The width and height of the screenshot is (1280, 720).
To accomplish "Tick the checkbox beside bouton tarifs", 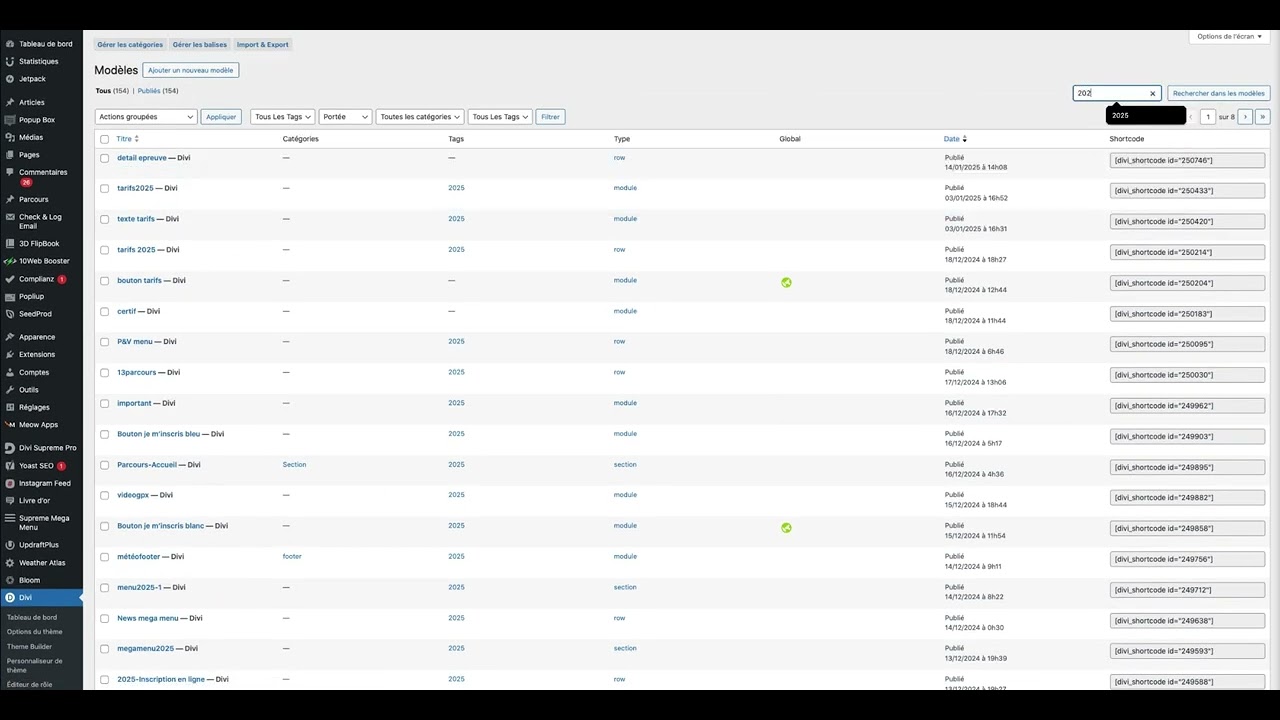I will click(x=104, y=281).
